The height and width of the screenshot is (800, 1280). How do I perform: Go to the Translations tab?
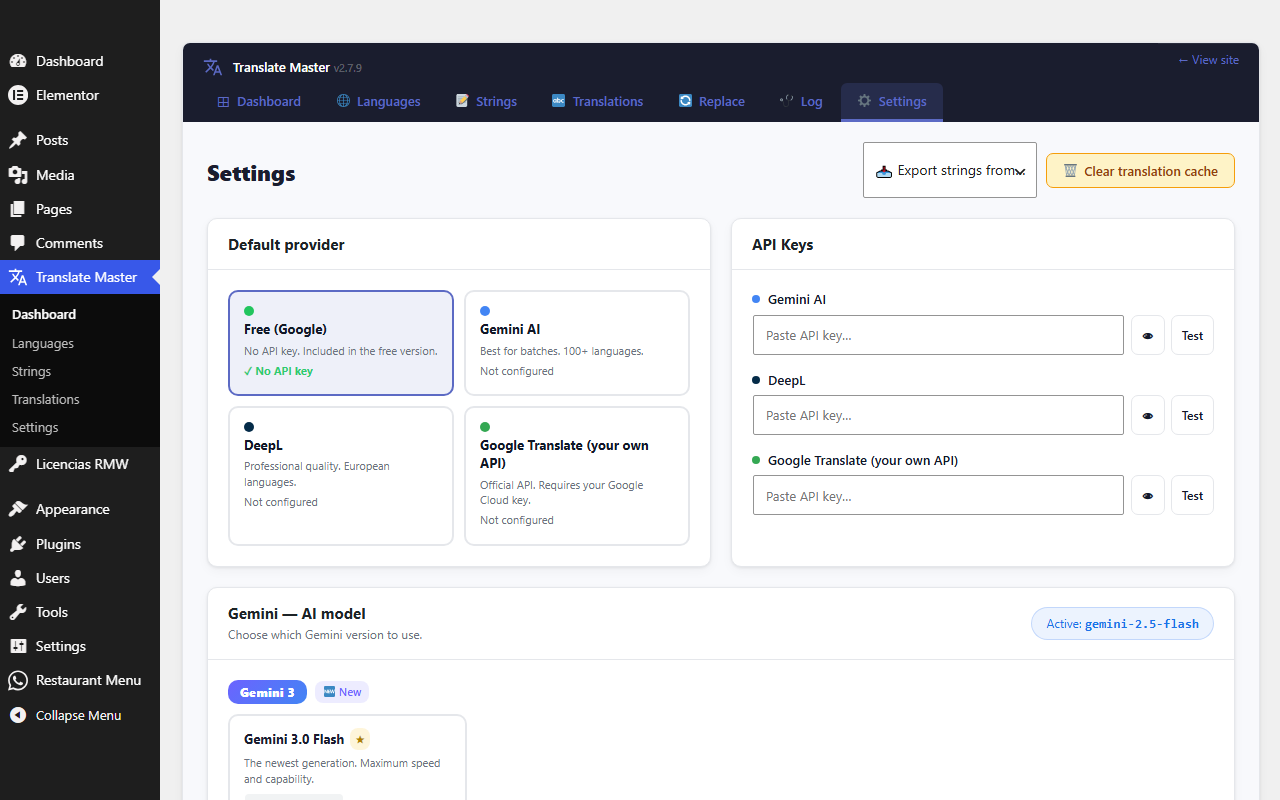coord(597,101)
